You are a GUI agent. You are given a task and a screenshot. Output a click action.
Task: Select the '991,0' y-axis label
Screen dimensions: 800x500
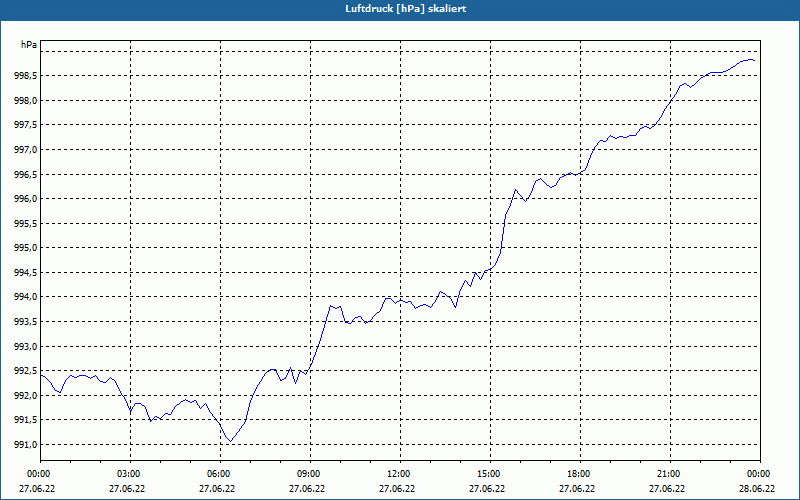click(27, 445)
